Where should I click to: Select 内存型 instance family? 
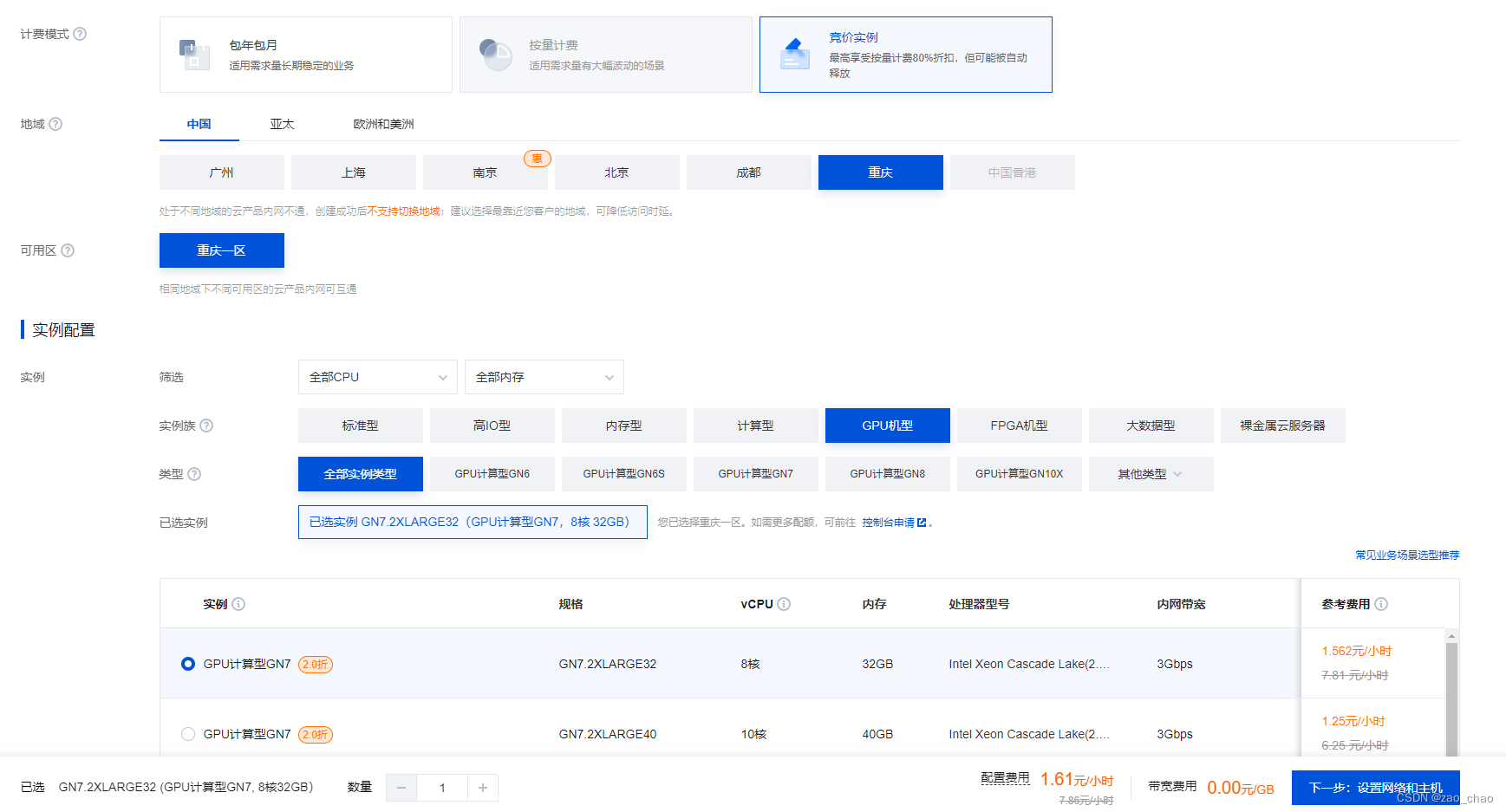[624, 425]
